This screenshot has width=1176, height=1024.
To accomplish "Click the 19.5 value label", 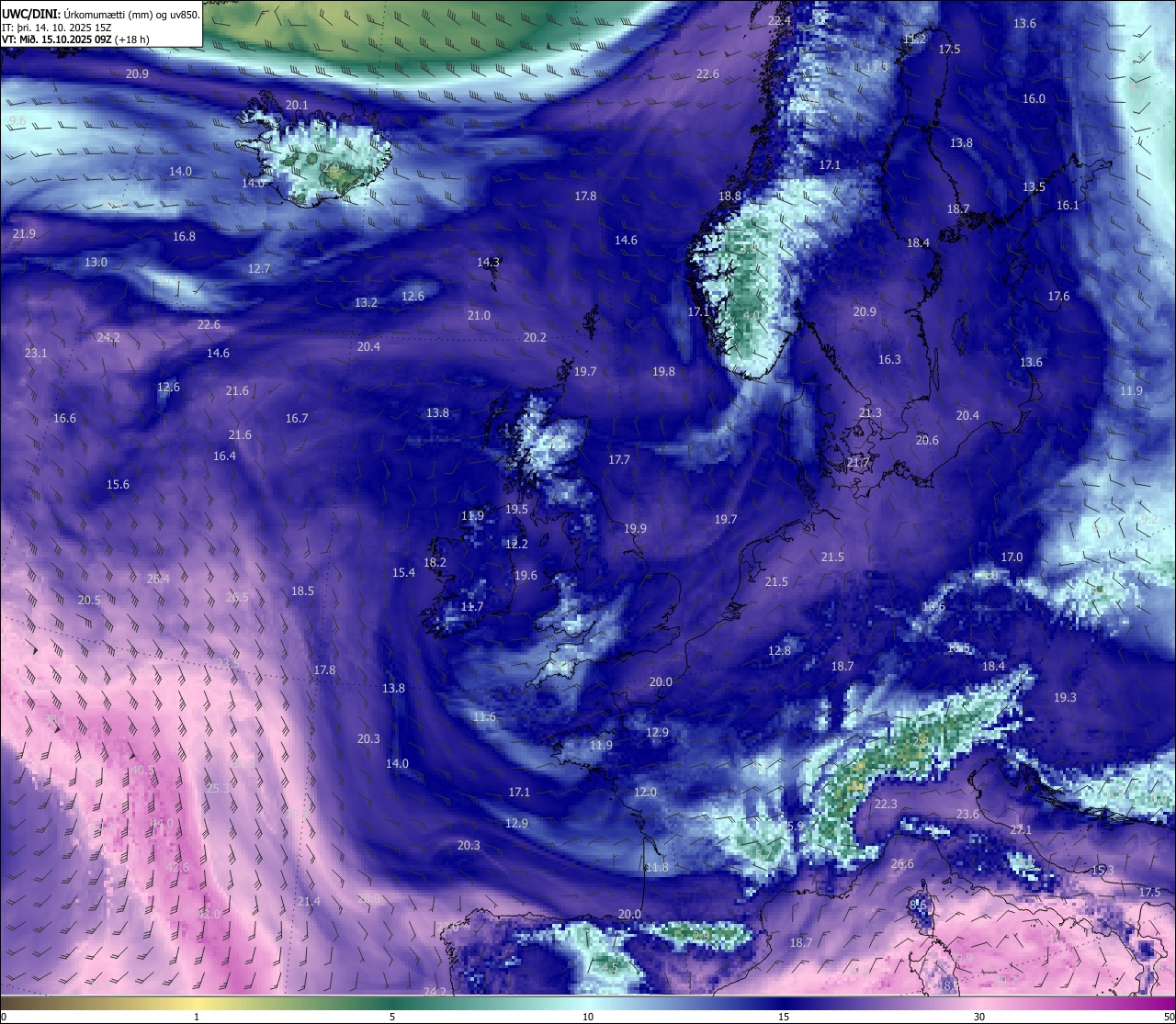I will point(516,509).
